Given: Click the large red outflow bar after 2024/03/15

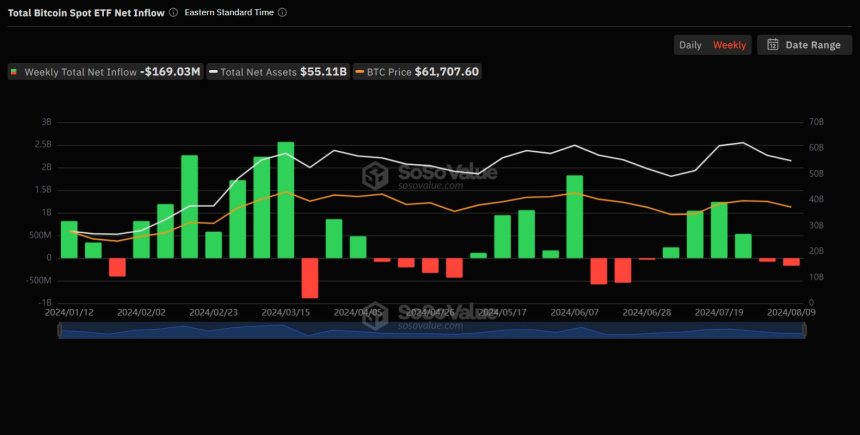Looking at the screenshot, I should point(310,277).
